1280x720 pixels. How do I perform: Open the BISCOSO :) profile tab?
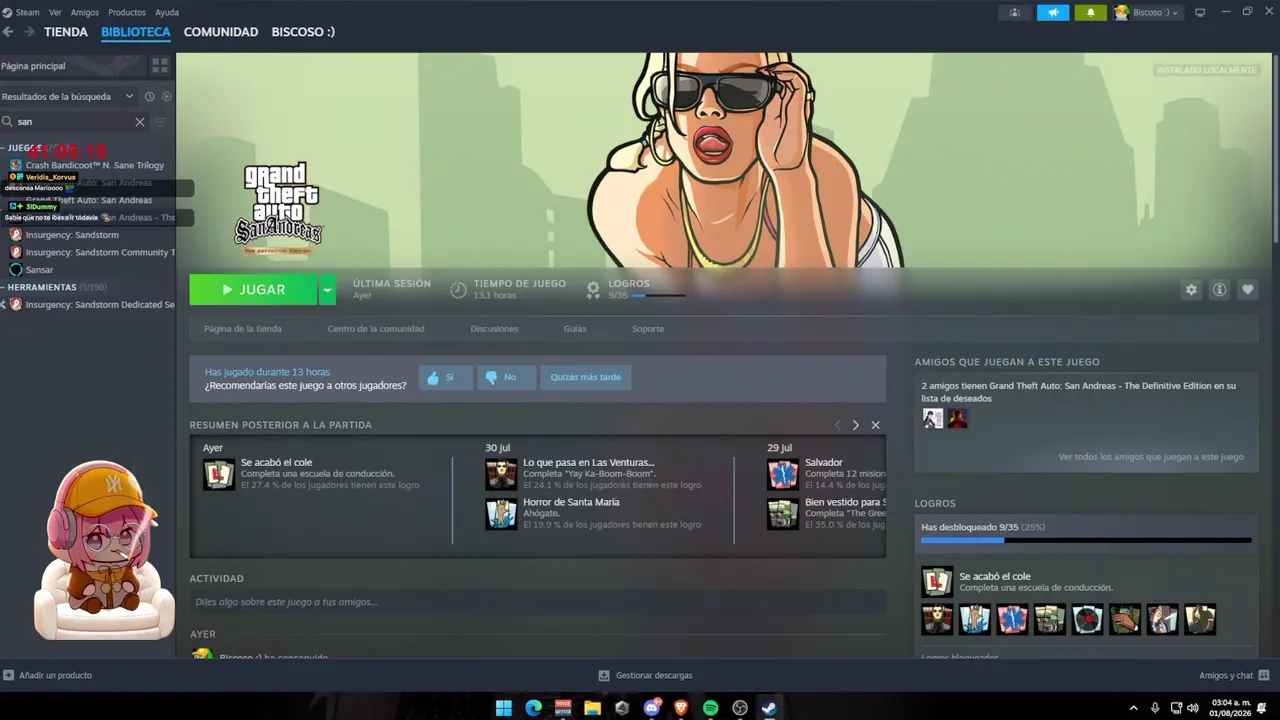tap(303, 32)
